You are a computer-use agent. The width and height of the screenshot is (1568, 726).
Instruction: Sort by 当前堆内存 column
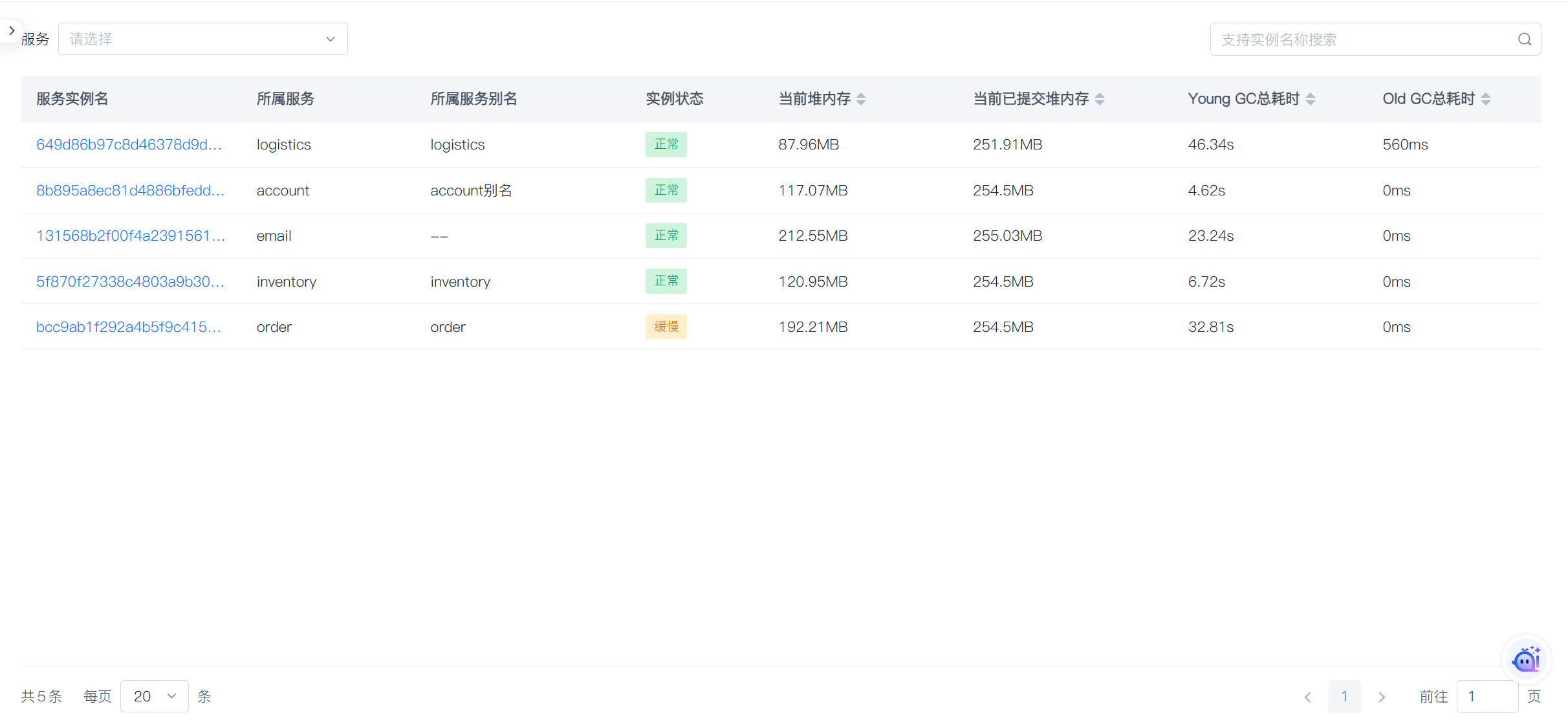(x=861, y=99)
